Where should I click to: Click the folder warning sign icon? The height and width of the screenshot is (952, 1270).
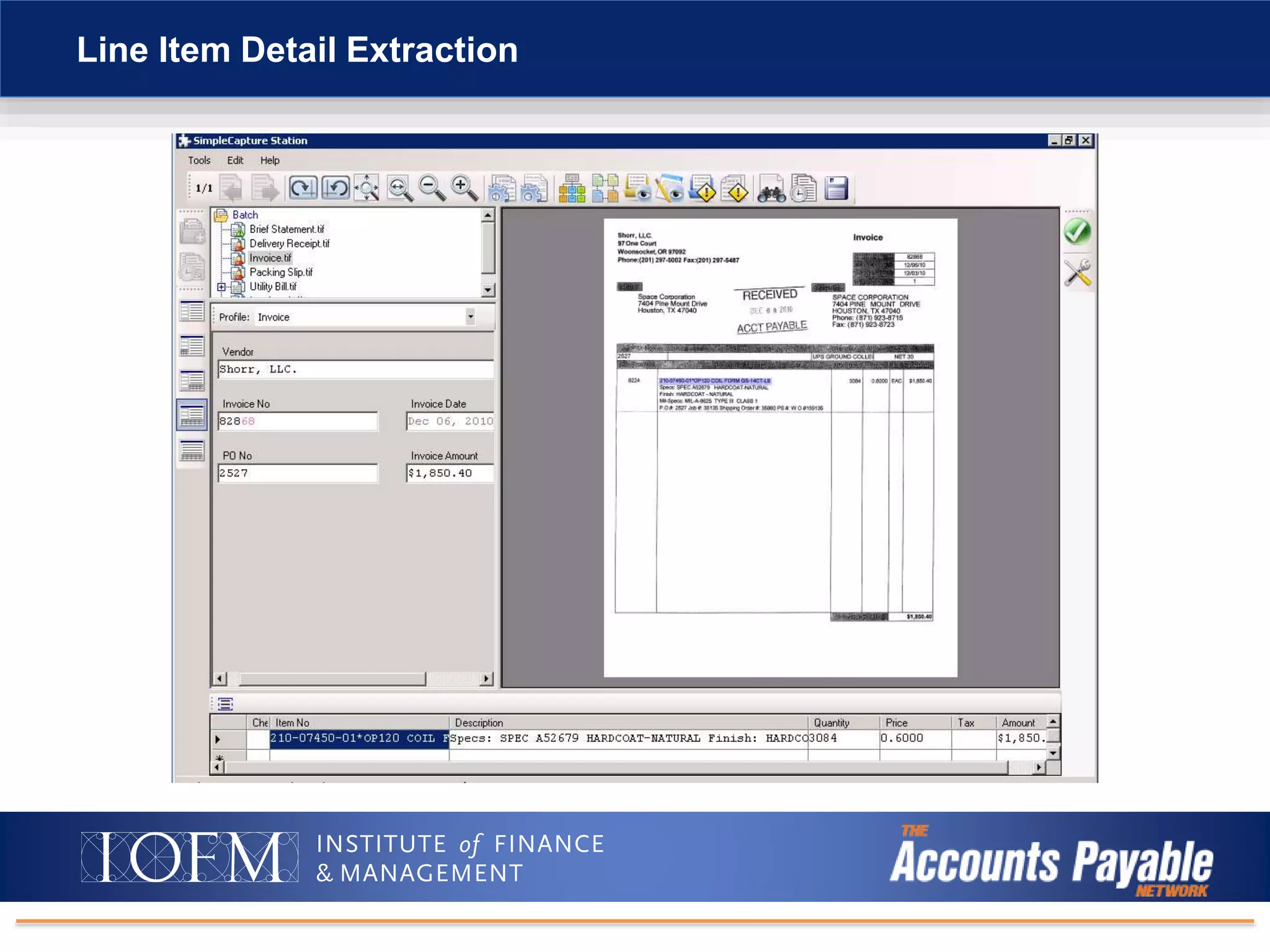703,188
